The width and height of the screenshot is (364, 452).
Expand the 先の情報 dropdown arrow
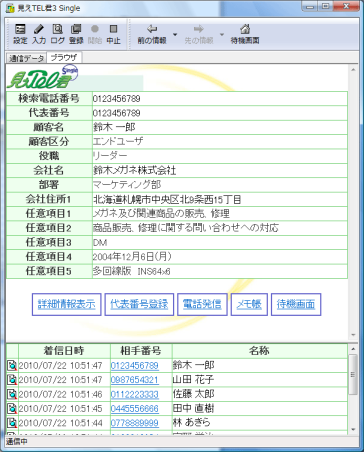tap(222, 34)
